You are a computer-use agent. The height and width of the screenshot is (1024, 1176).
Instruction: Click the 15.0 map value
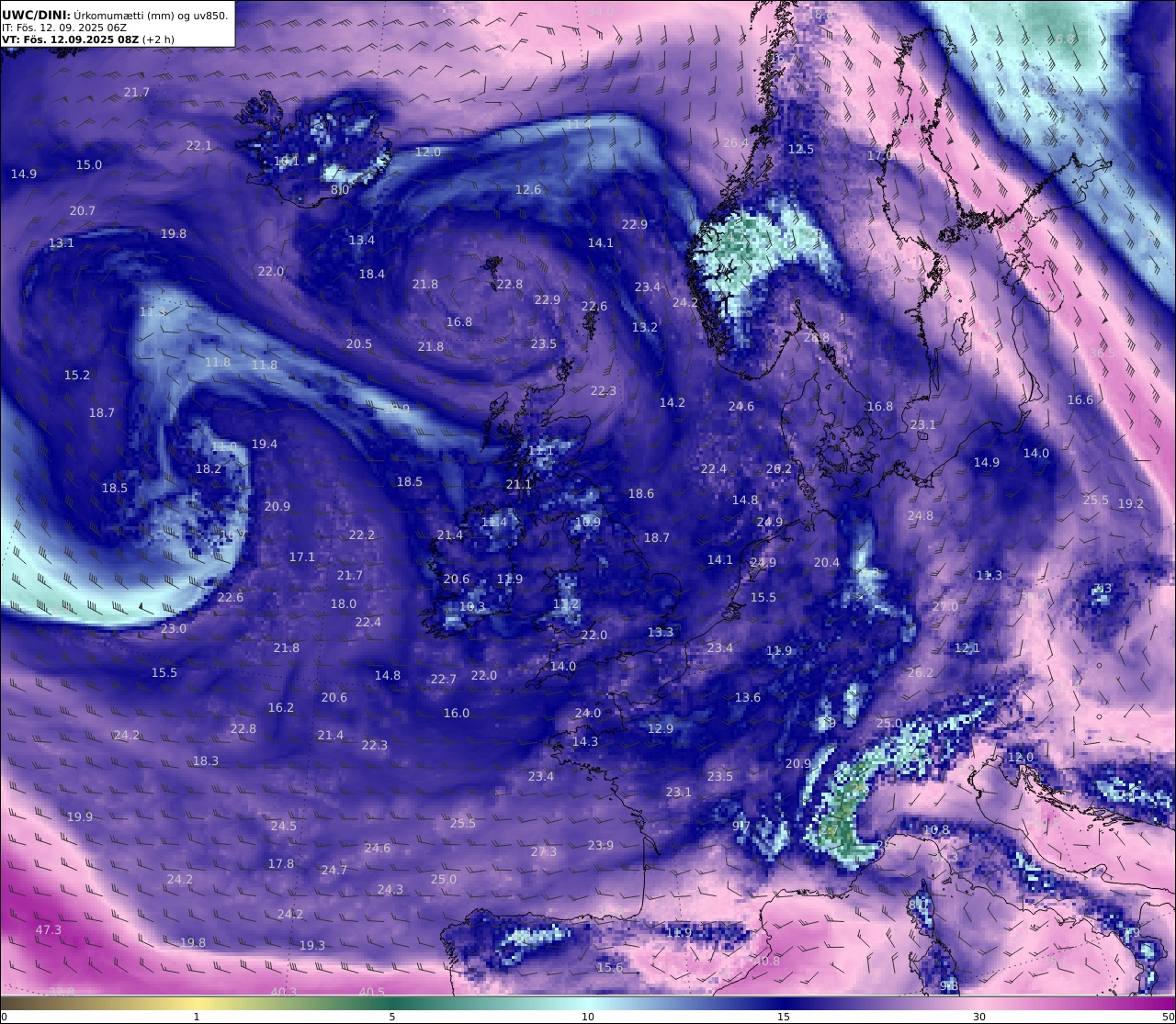point(89,165)
